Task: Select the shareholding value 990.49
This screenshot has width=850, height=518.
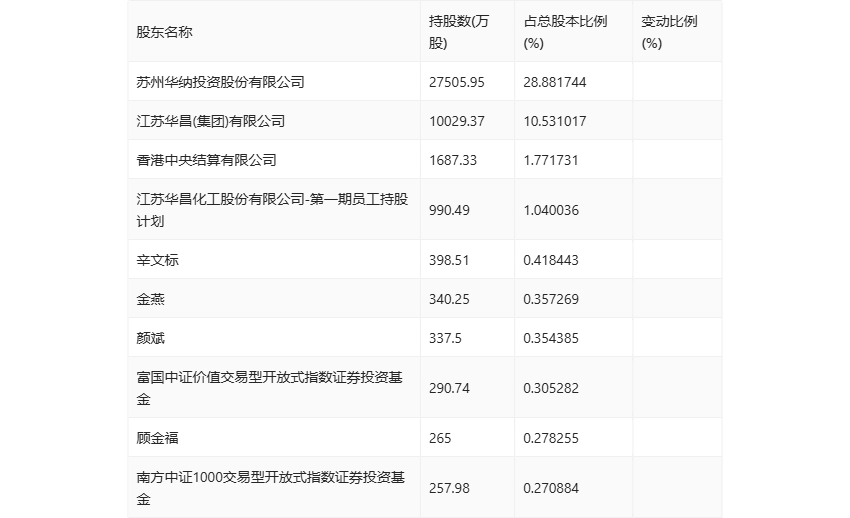Action: (449, 210)
